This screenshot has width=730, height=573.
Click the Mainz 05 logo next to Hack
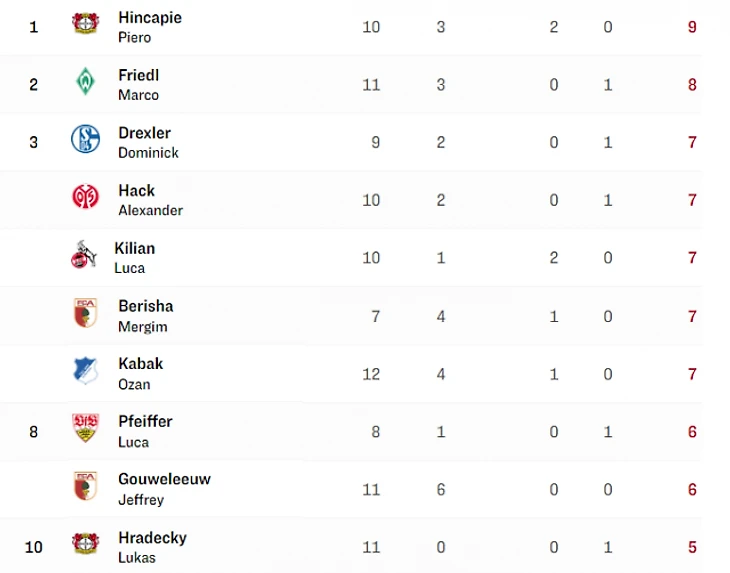click(x=86, y=196)
